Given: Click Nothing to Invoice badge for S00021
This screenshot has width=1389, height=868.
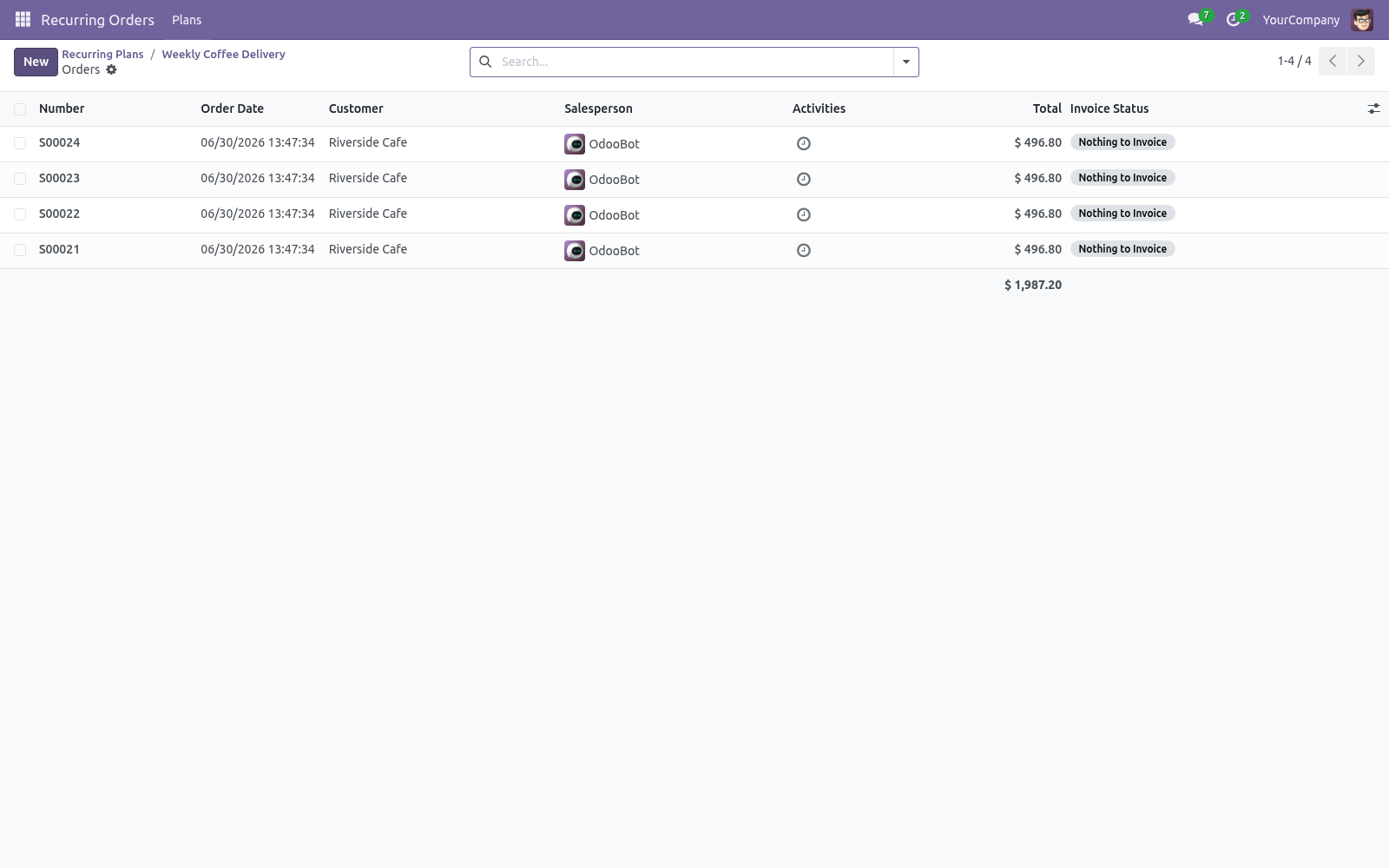Looking at the screenshot, I should coord(1122,249).
